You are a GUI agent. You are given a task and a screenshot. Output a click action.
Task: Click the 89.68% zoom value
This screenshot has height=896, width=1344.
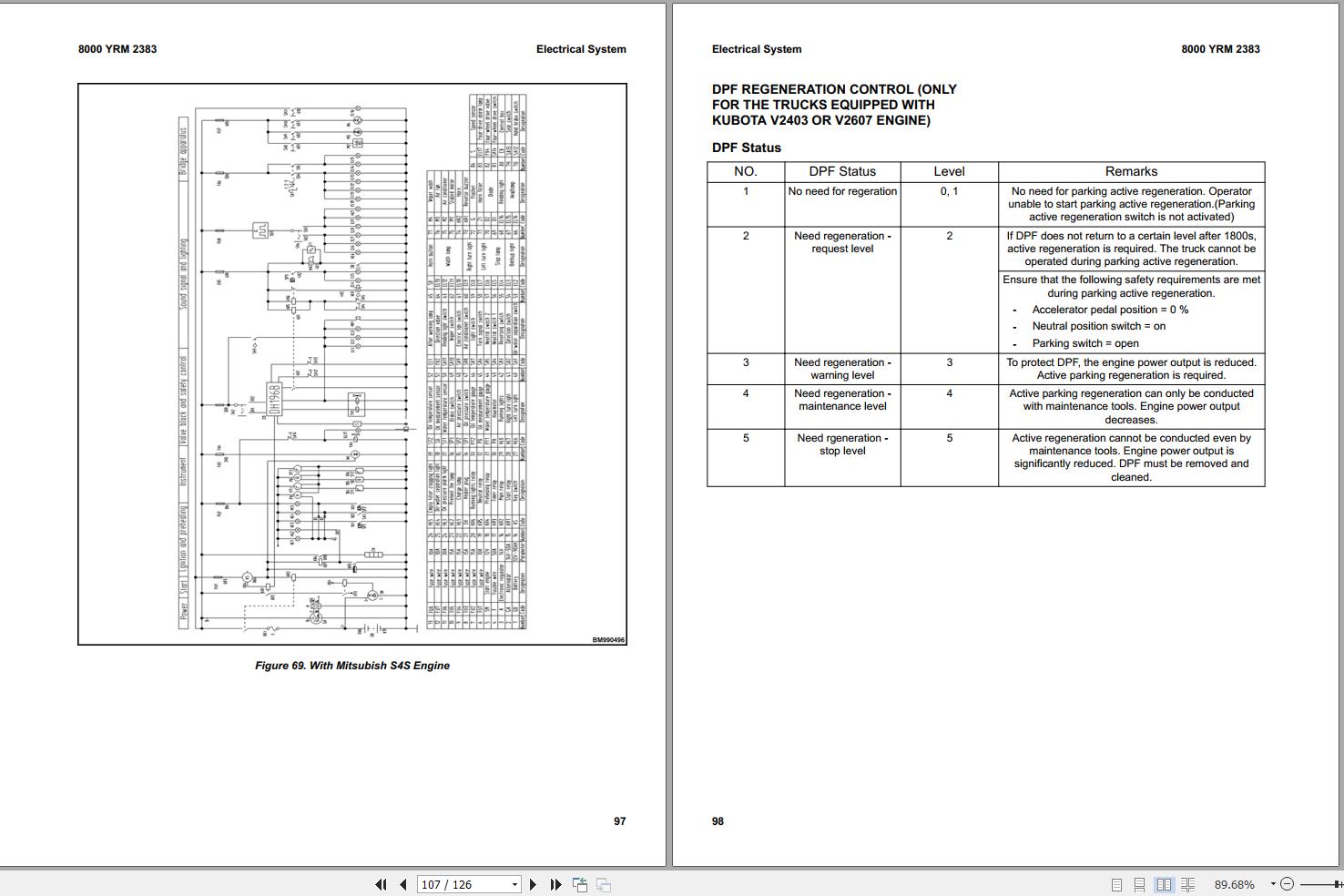[x=1235, y=884]
